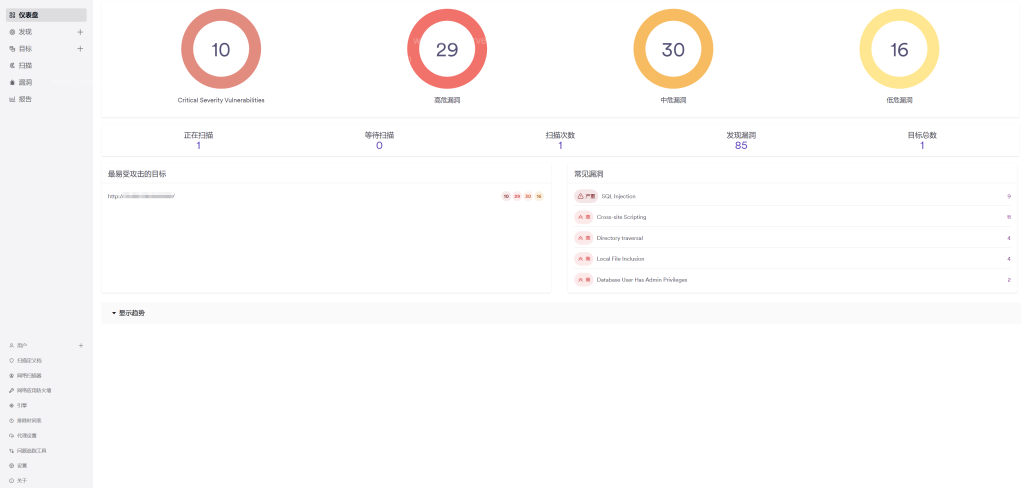
Task: Open the 发现 discovery menu item
Action: click(x=25, y=32)
